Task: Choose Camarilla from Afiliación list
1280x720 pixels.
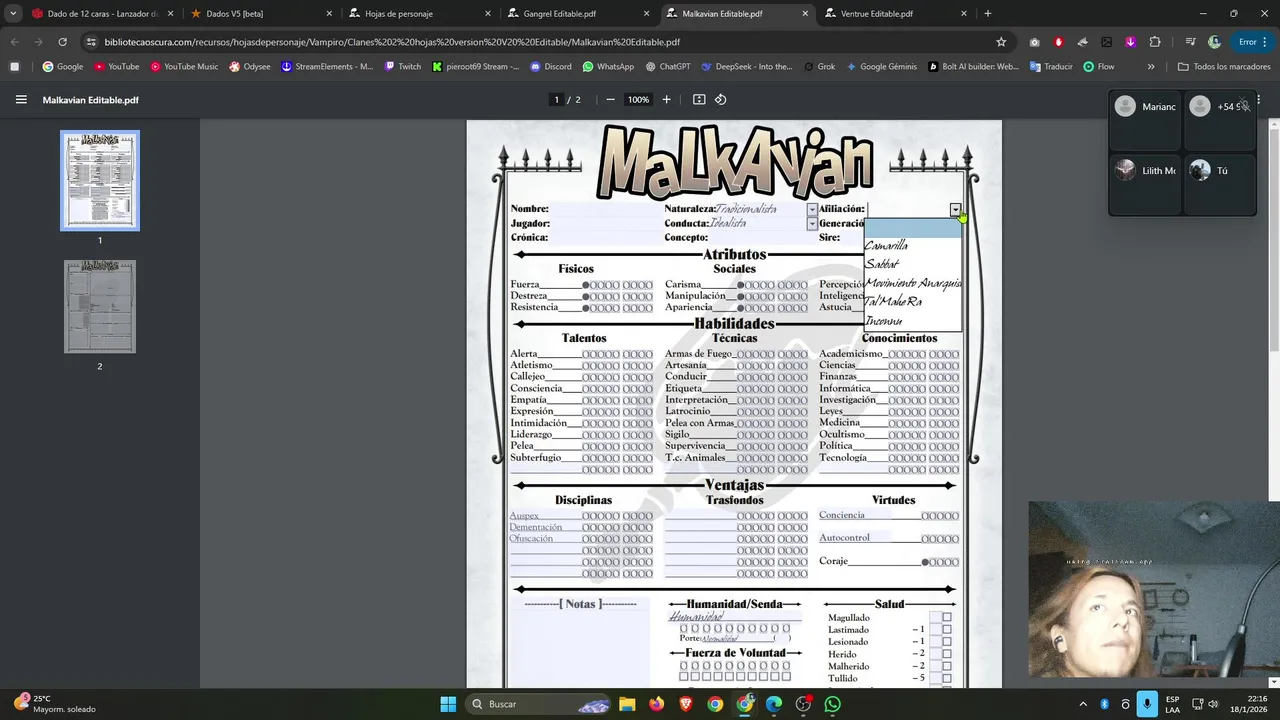Action: (x=913, y=246)
